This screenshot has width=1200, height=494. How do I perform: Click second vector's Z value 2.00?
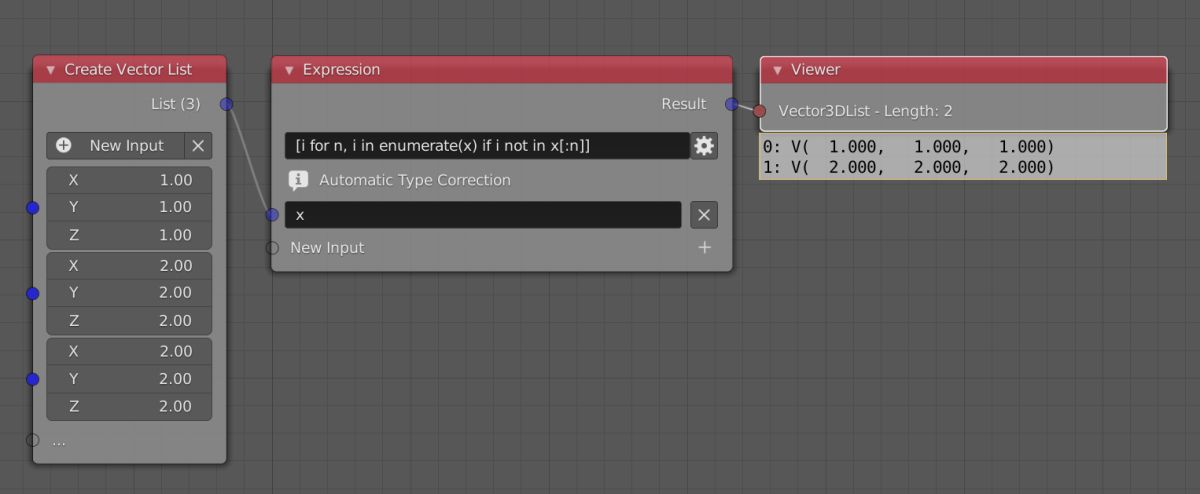129,321
